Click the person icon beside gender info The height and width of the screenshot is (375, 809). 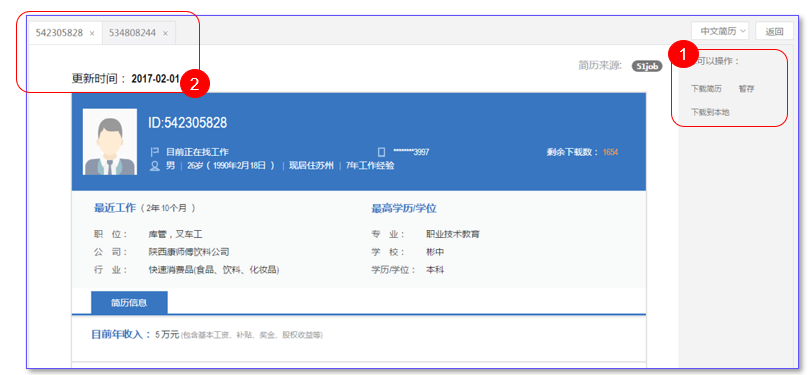[154, 166]
